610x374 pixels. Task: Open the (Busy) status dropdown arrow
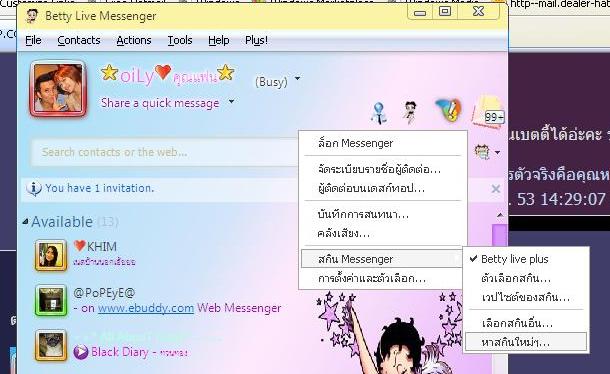298,79
